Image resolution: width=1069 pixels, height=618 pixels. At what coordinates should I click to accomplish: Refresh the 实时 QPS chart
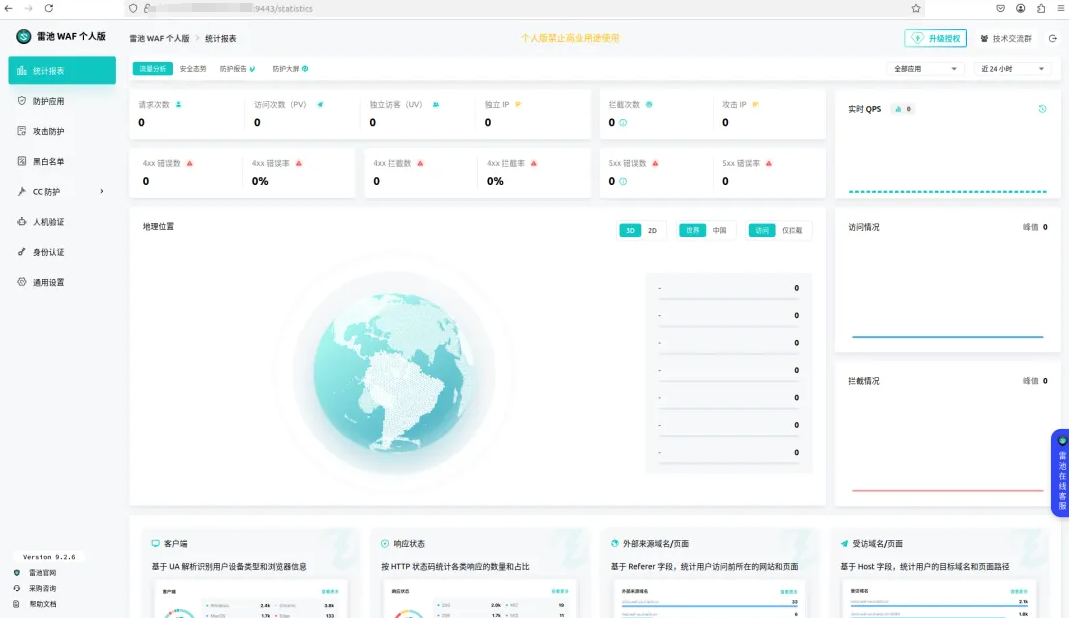(x=1041, y=109)
